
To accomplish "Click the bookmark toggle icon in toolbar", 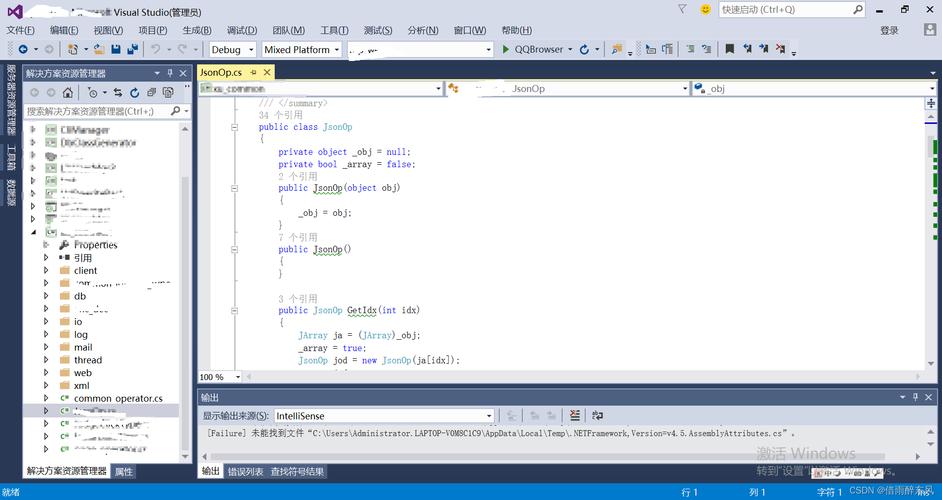I will pos(729,49).
